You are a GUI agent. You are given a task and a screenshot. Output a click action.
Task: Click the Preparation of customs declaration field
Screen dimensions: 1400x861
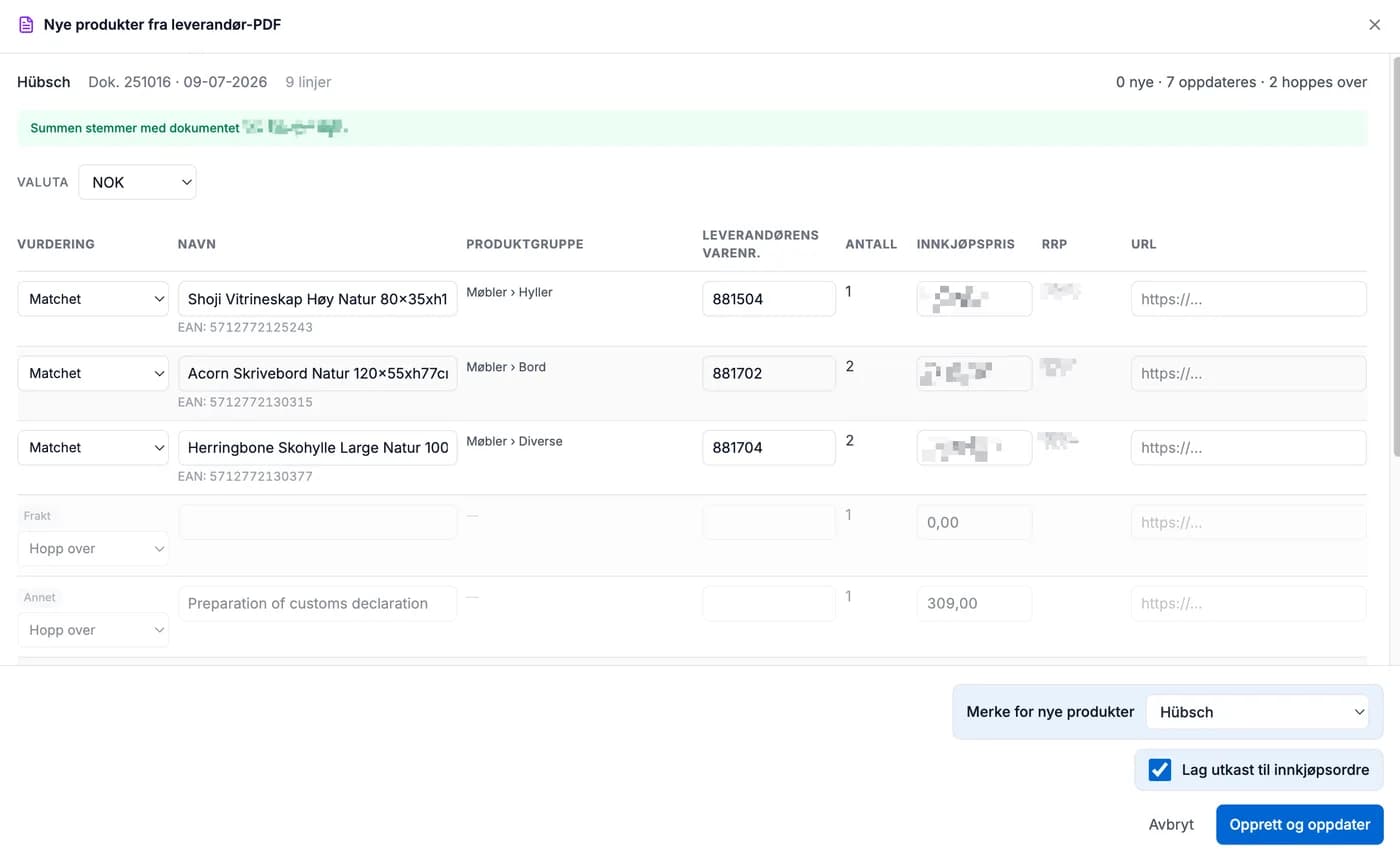[x=318, y=603]
